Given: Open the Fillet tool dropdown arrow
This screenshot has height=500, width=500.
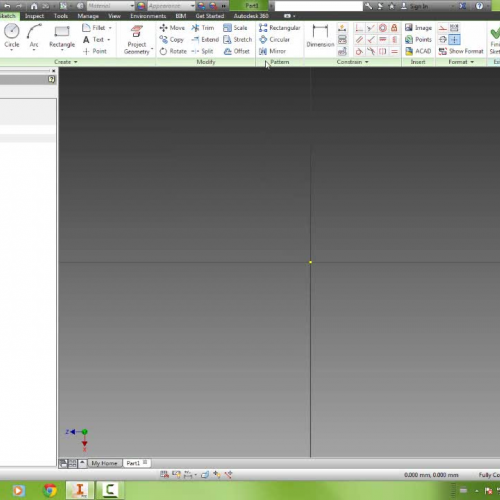Looking at the screenshot, I should 110,28.
